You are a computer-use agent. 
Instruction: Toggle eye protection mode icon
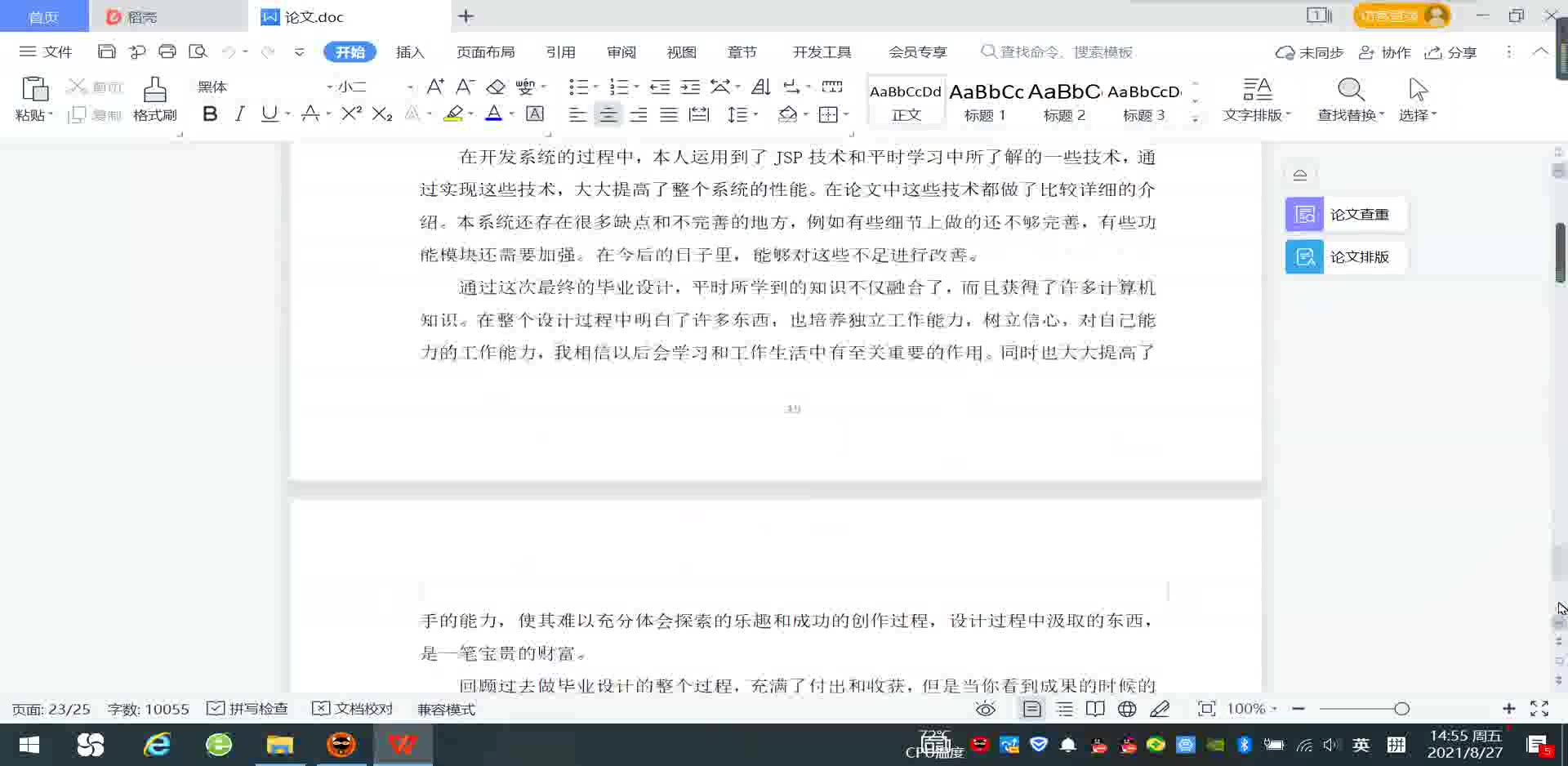(x=986, y=709)
